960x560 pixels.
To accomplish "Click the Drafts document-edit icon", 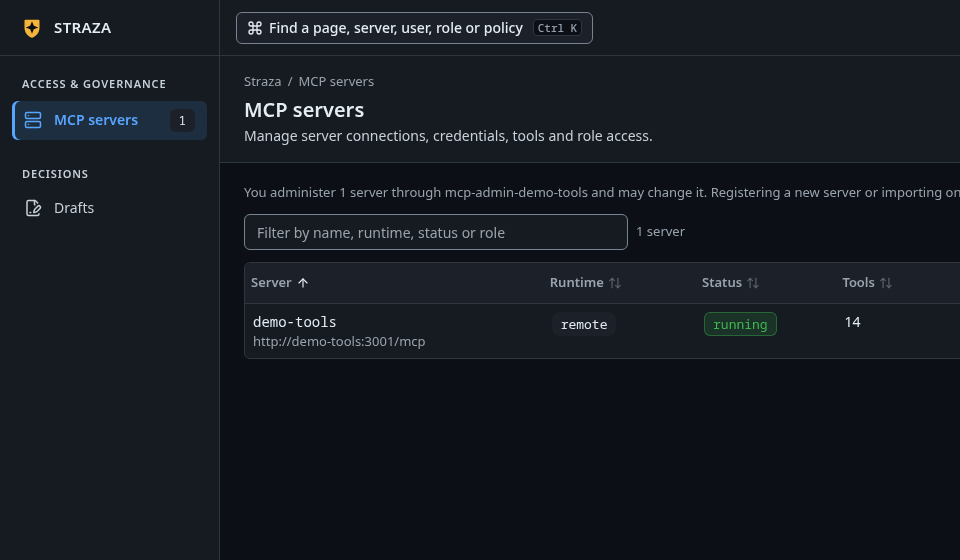I will 33,208.
